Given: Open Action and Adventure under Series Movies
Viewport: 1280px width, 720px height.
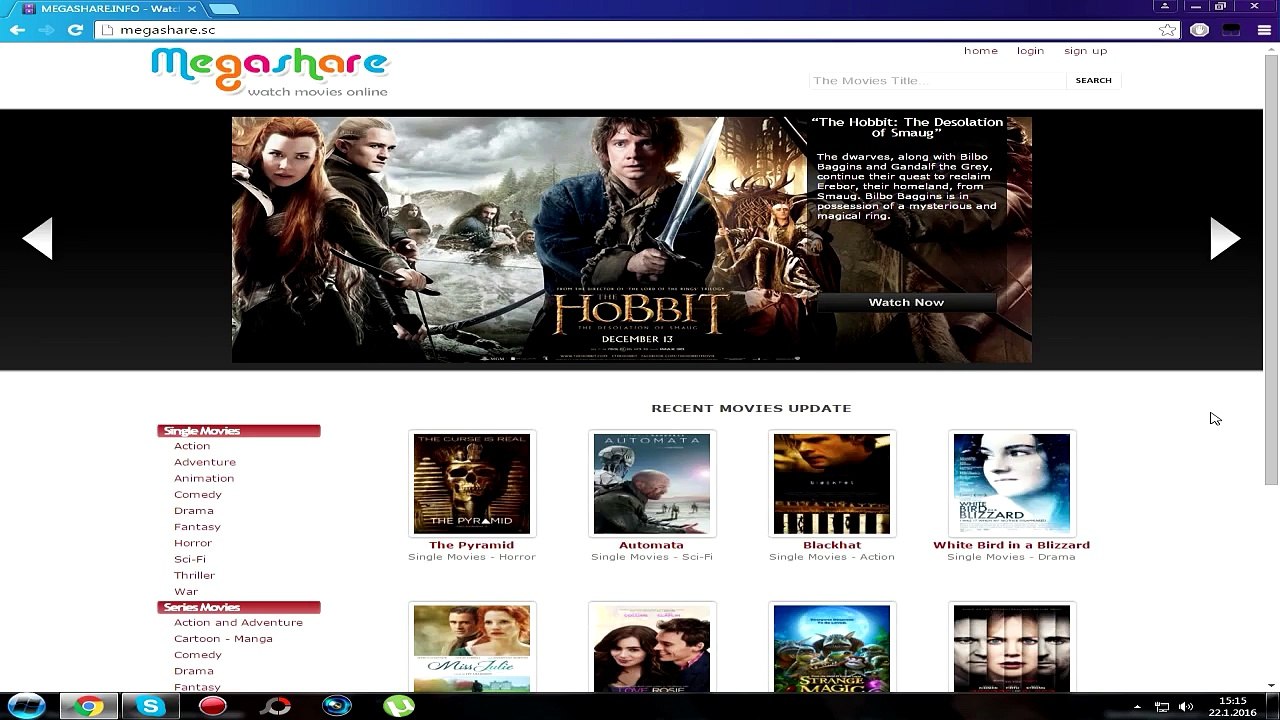Looking at the screenshot, I should [x=238, y=622].
